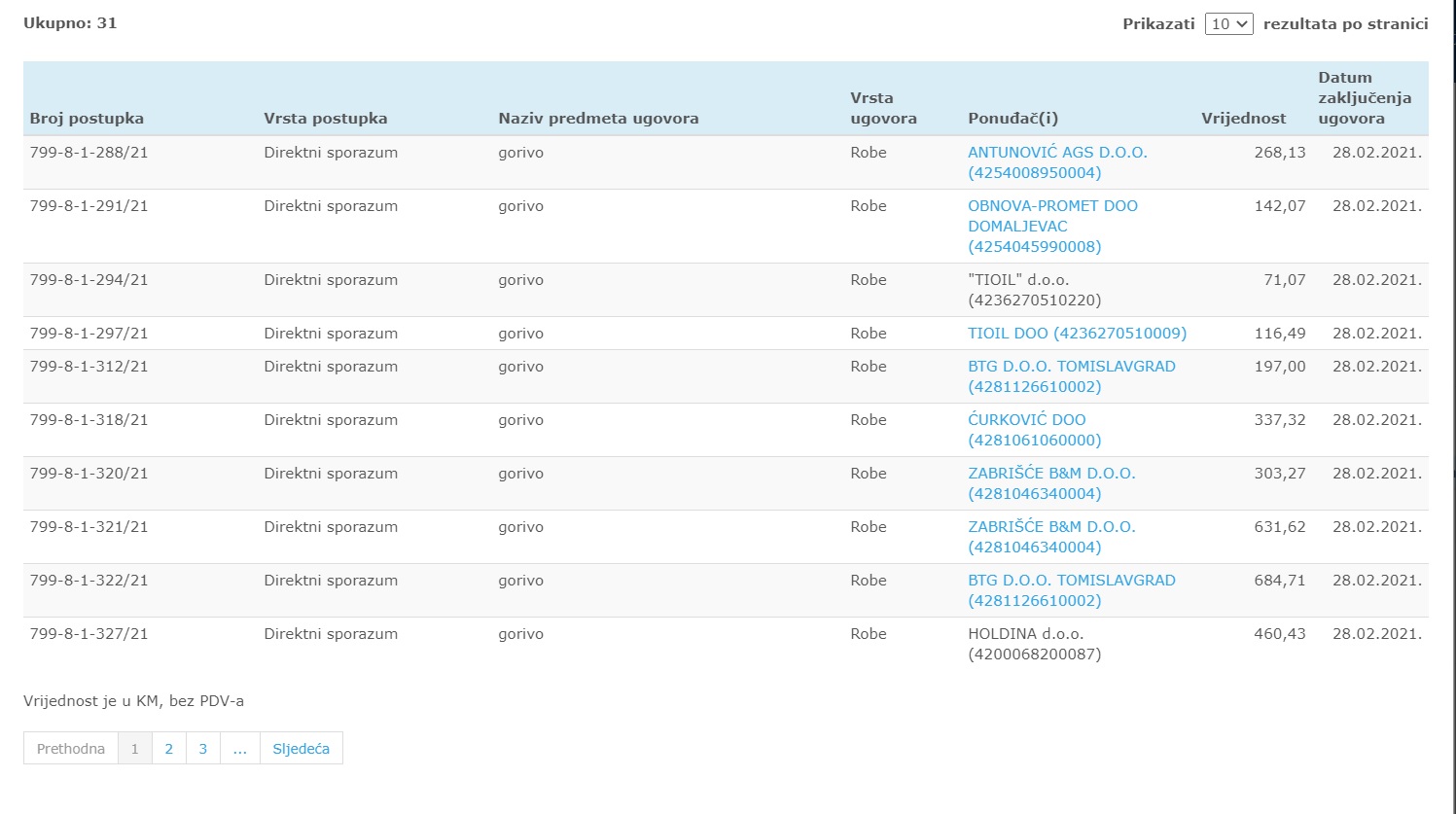Open ZABRIŠĆE B&M D.O.O. link in row 799-8-1-321/21
The height and width of the screenshot is (814, 1456).
click(x=1051, y=537)
